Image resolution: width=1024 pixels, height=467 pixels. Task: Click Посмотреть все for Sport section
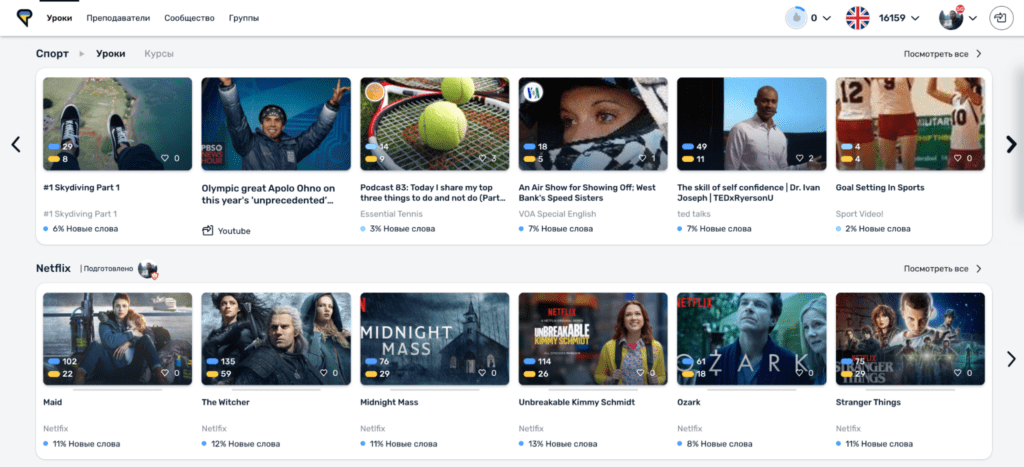[x=942, y=54]
